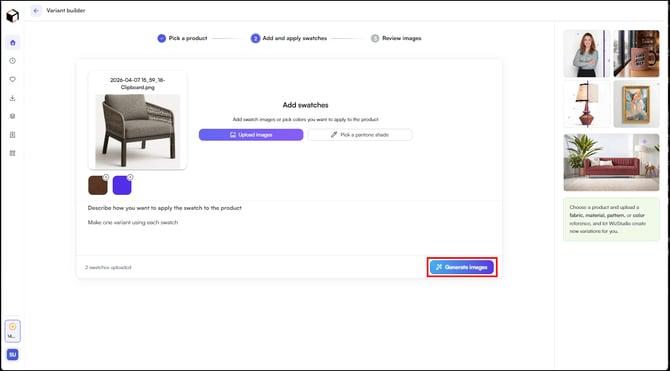Open the SU user avatar
The height and width of the screenshot is (371, 670).
pyautogui.click(x=12, y=355)
